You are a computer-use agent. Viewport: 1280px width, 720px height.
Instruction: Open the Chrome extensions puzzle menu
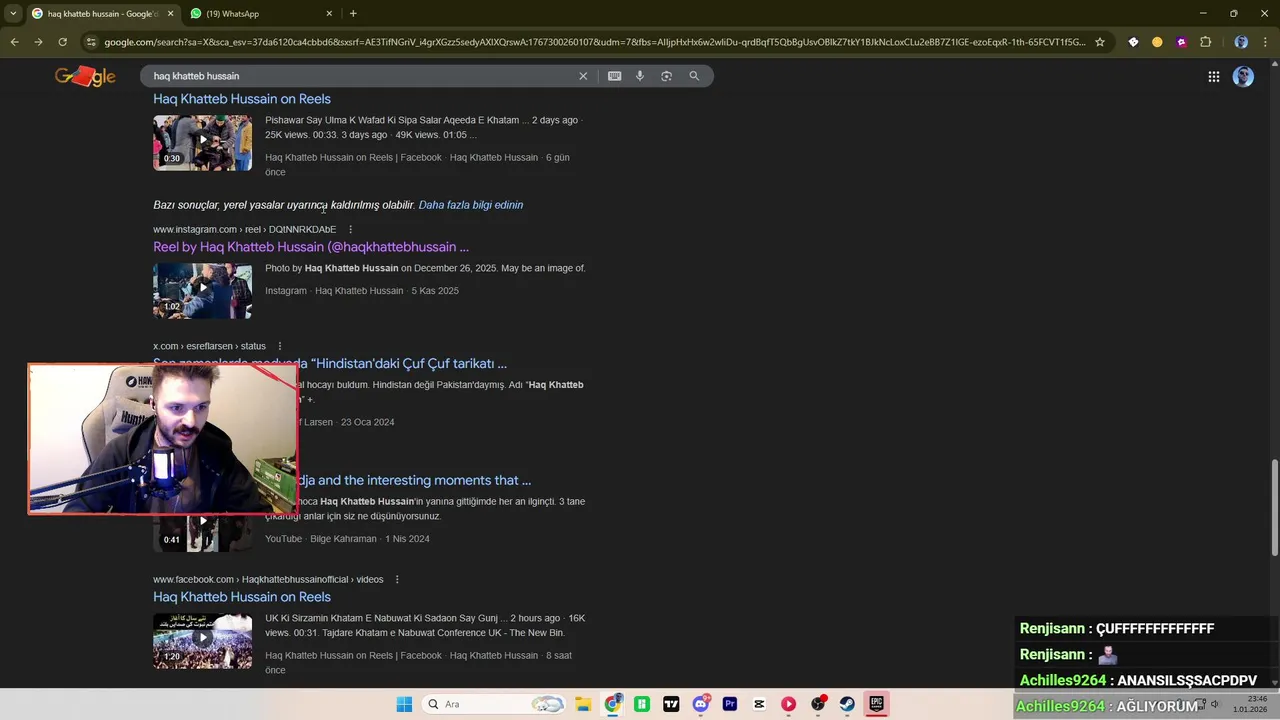click(1205, 42)
